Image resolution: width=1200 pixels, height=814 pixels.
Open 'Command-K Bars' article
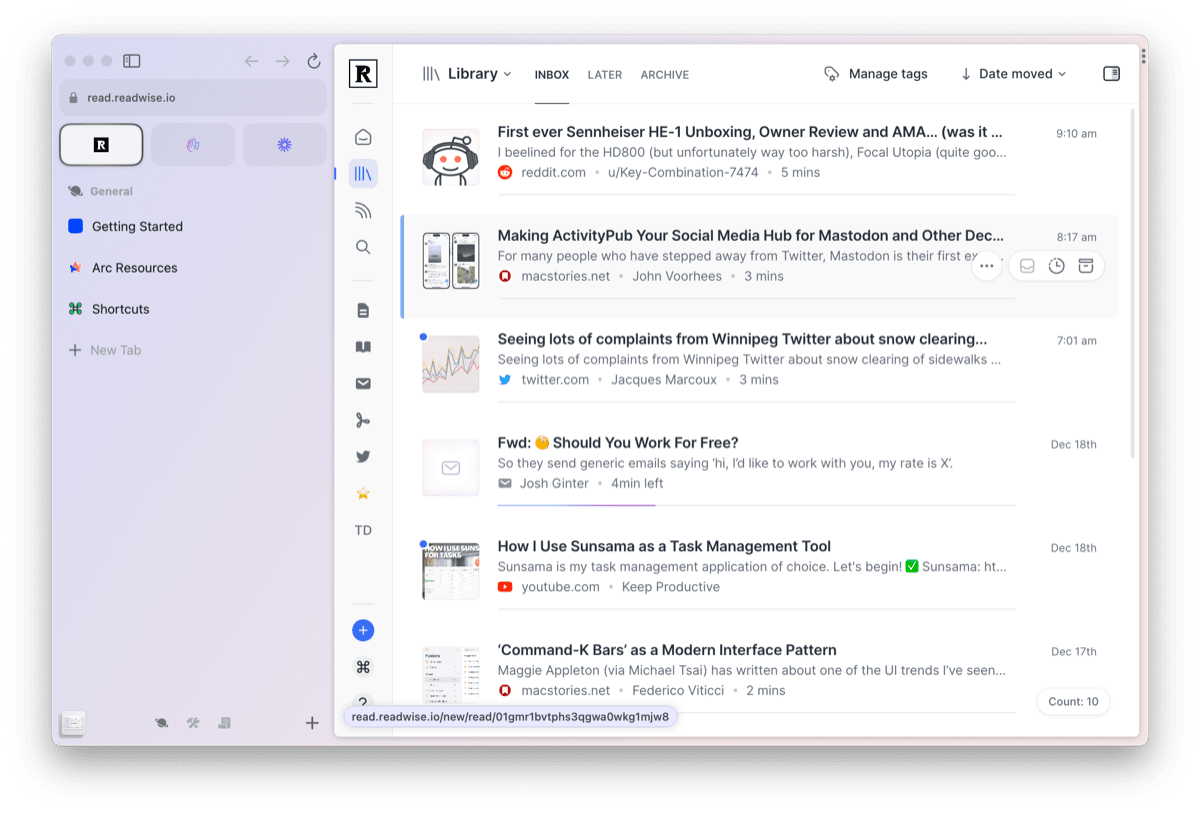click(x=667, y=650)
